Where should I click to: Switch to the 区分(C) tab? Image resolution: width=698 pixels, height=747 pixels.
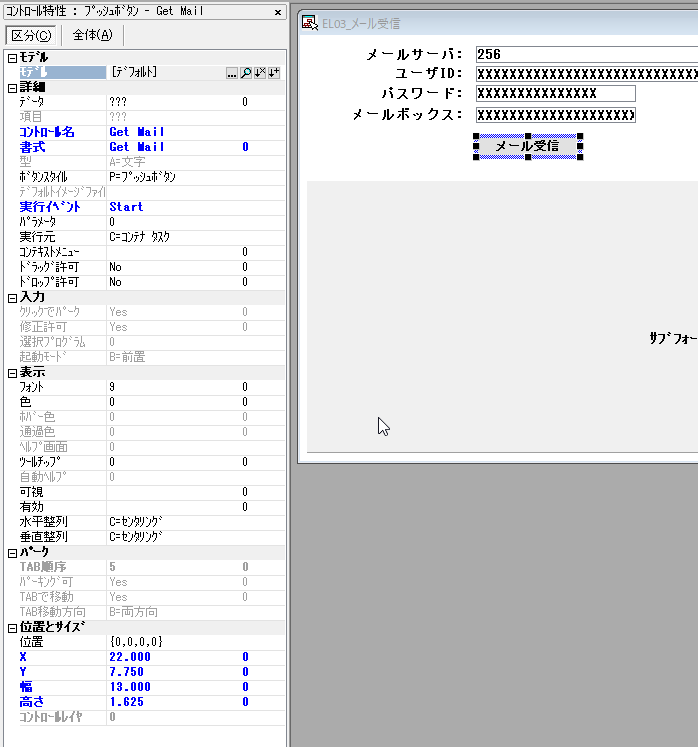30,36
